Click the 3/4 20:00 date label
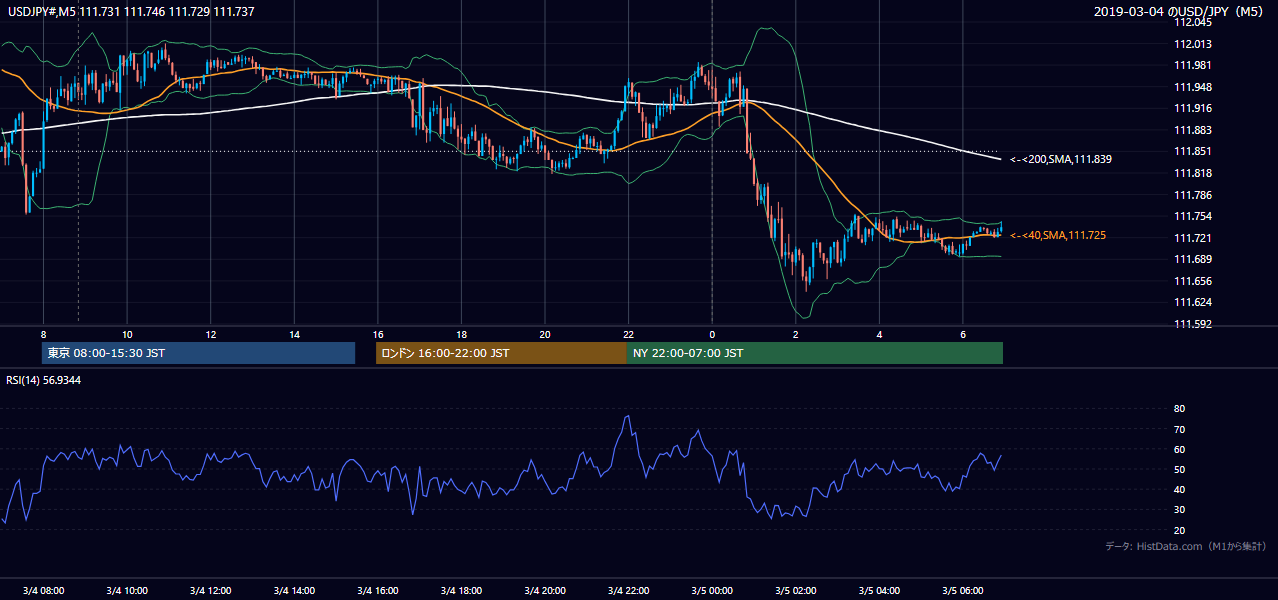 (x=544, y=590)
